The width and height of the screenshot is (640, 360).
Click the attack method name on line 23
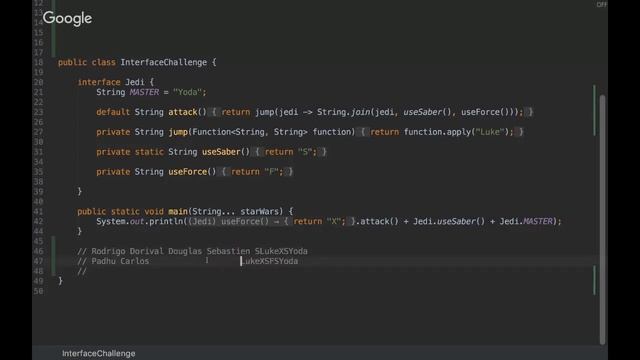coord(182,112)
